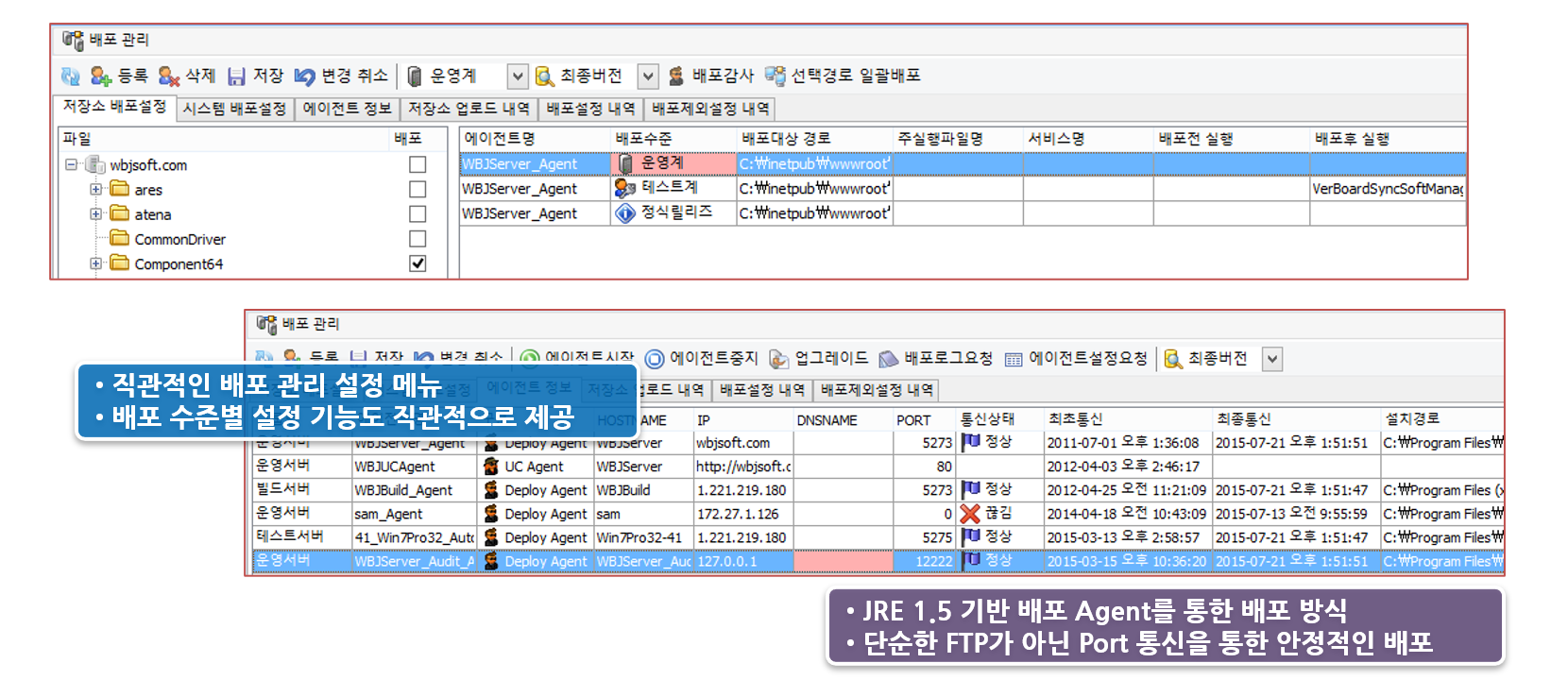Uncheck the Component64 배포 checkbox
The image size is (1568, 680).
click(418, 263)
